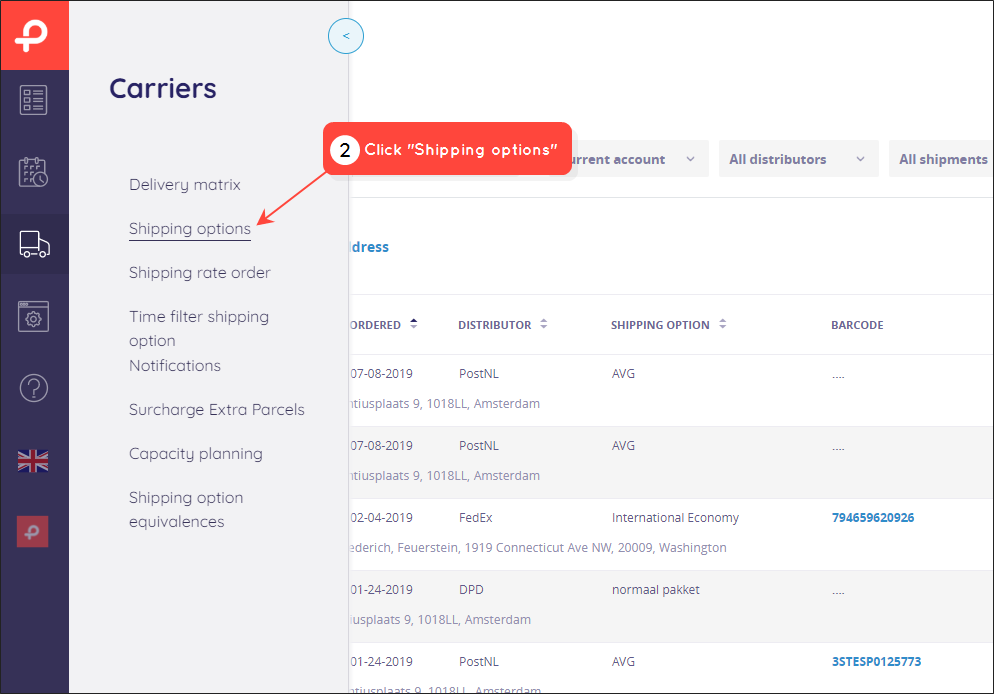Click the SHIPPING OPTION column header text
Image resolution: width=994 pixels, height=694 pixels.
point(660,325)
